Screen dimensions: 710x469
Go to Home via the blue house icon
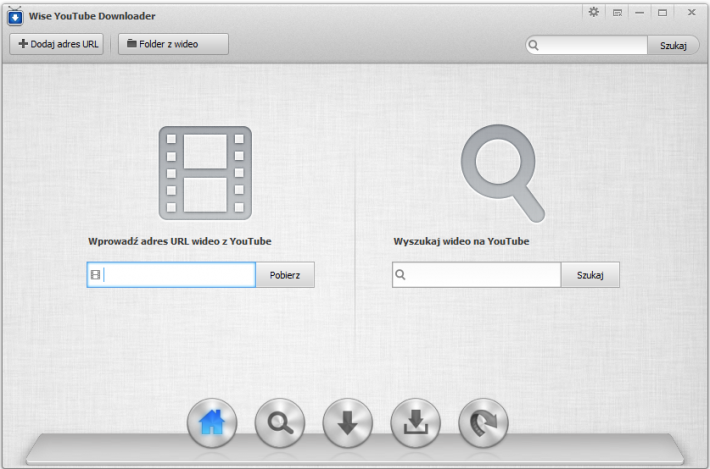pyautogui.click(x=212, y=423)
